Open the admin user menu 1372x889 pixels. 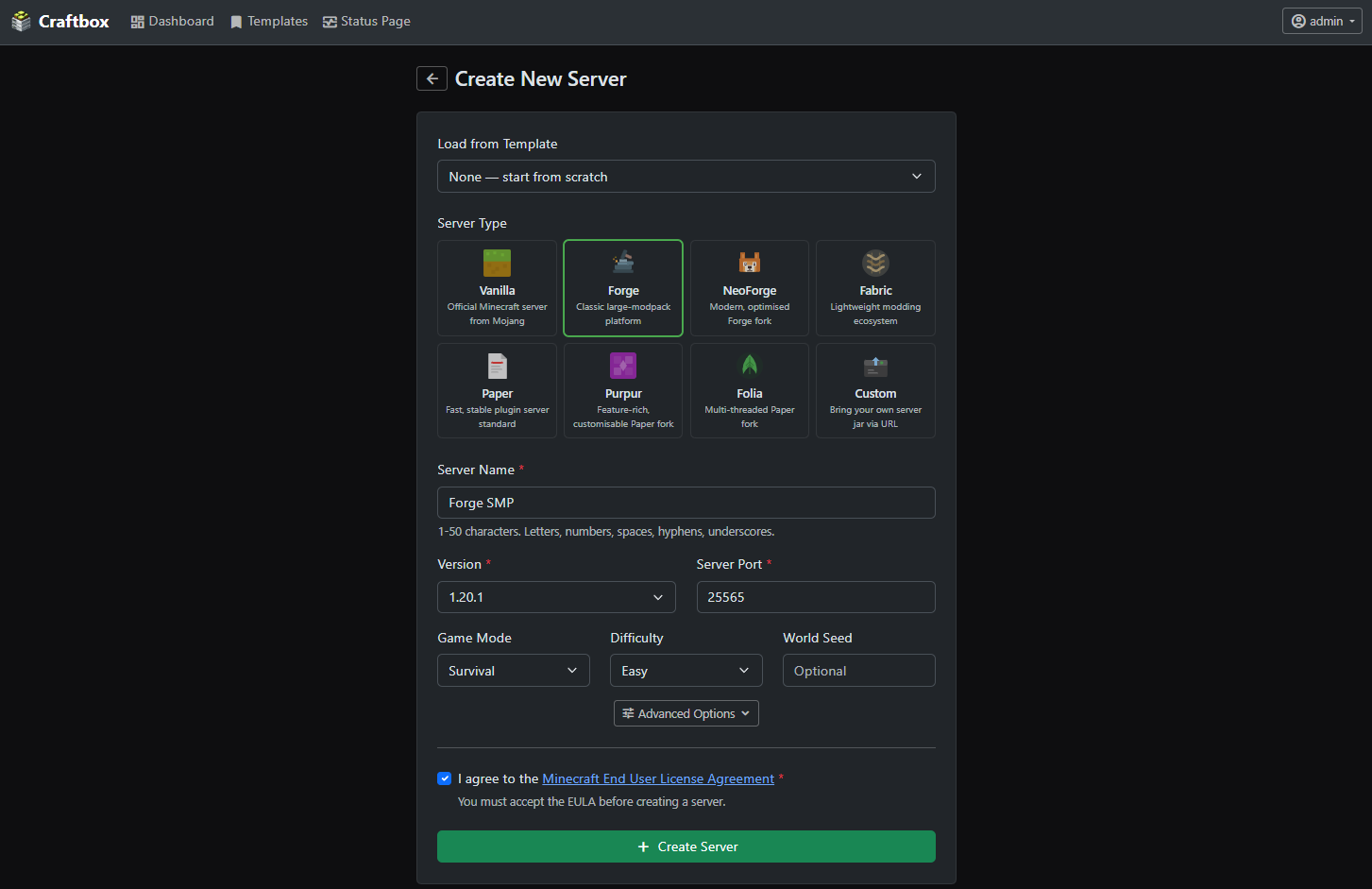1322,21
